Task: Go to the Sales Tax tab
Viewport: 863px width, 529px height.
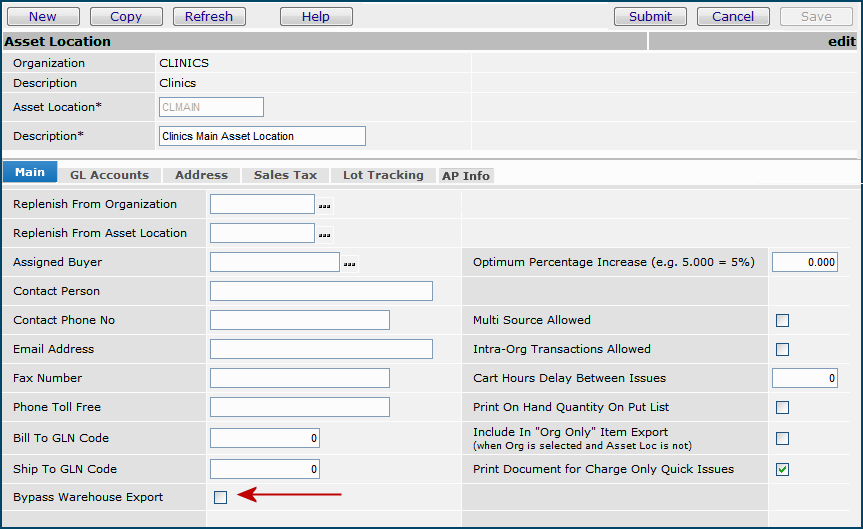Action: 285,175
